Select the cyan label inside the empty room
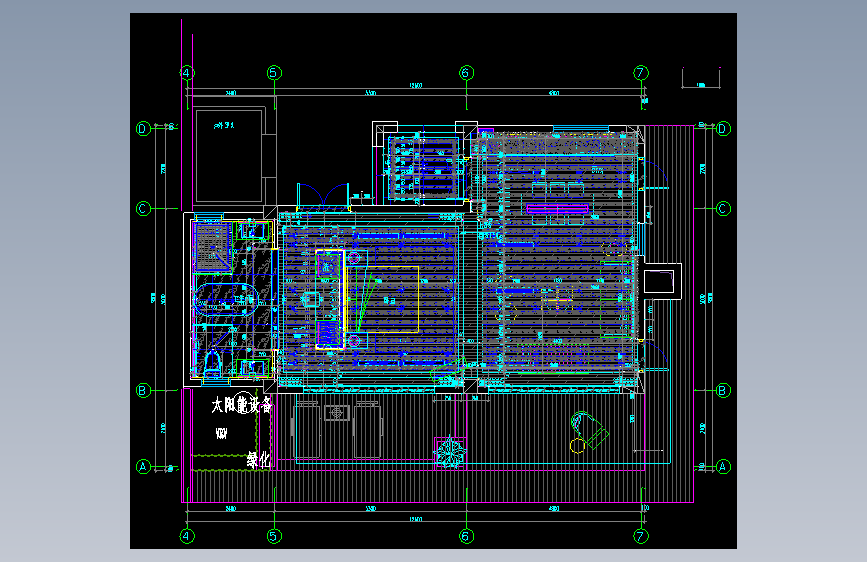867x562 pixels. point(224,126)
